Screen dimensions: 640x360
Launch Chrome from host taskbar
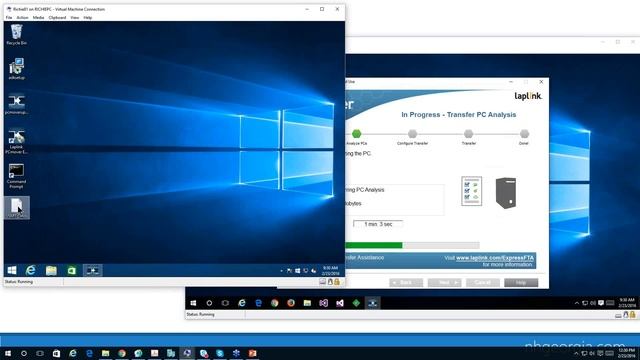(x=122, y=353)
